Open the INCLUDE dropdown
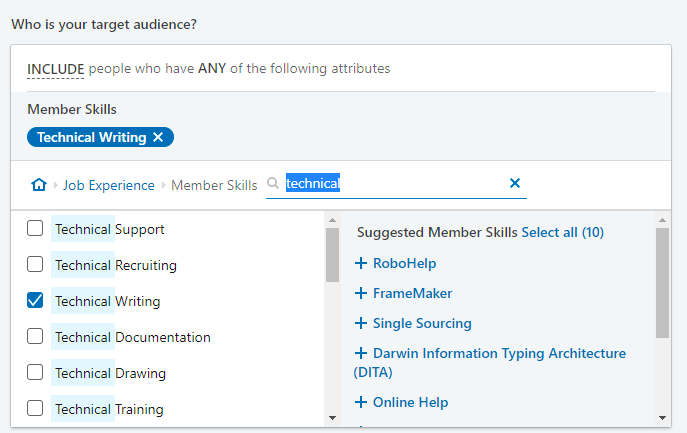 55,69
